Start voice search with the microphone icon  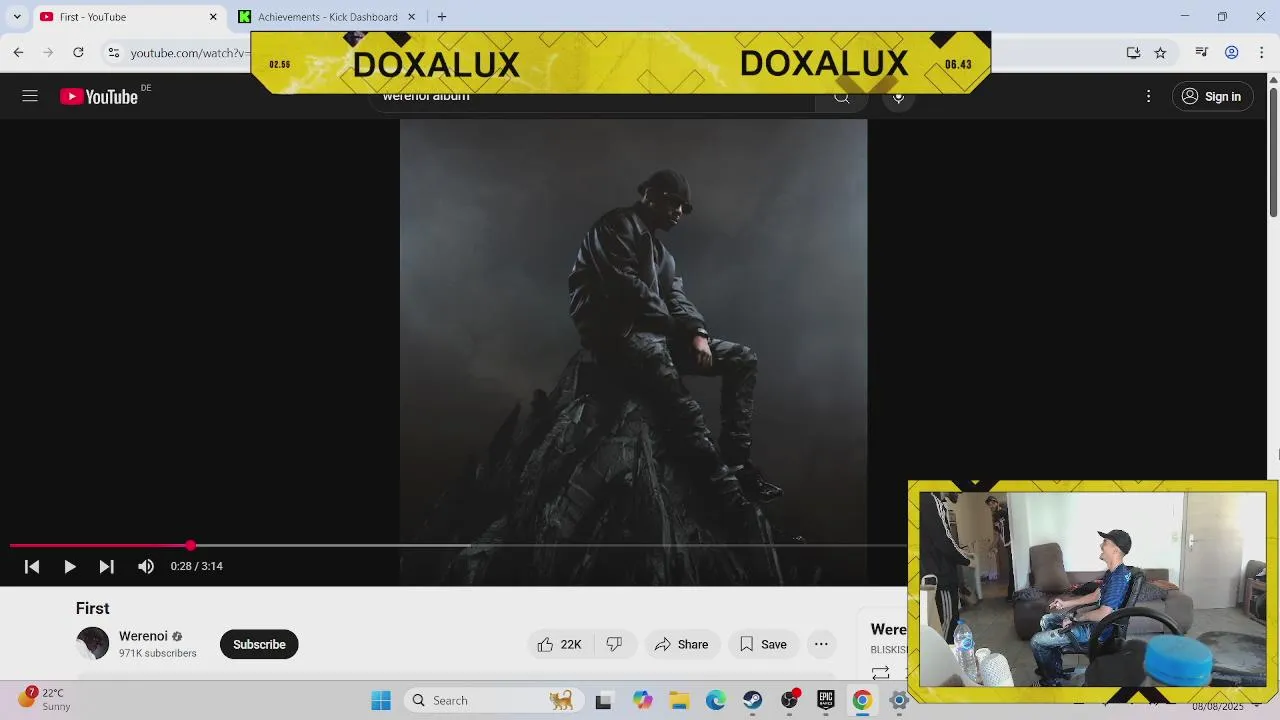[898, 98]
